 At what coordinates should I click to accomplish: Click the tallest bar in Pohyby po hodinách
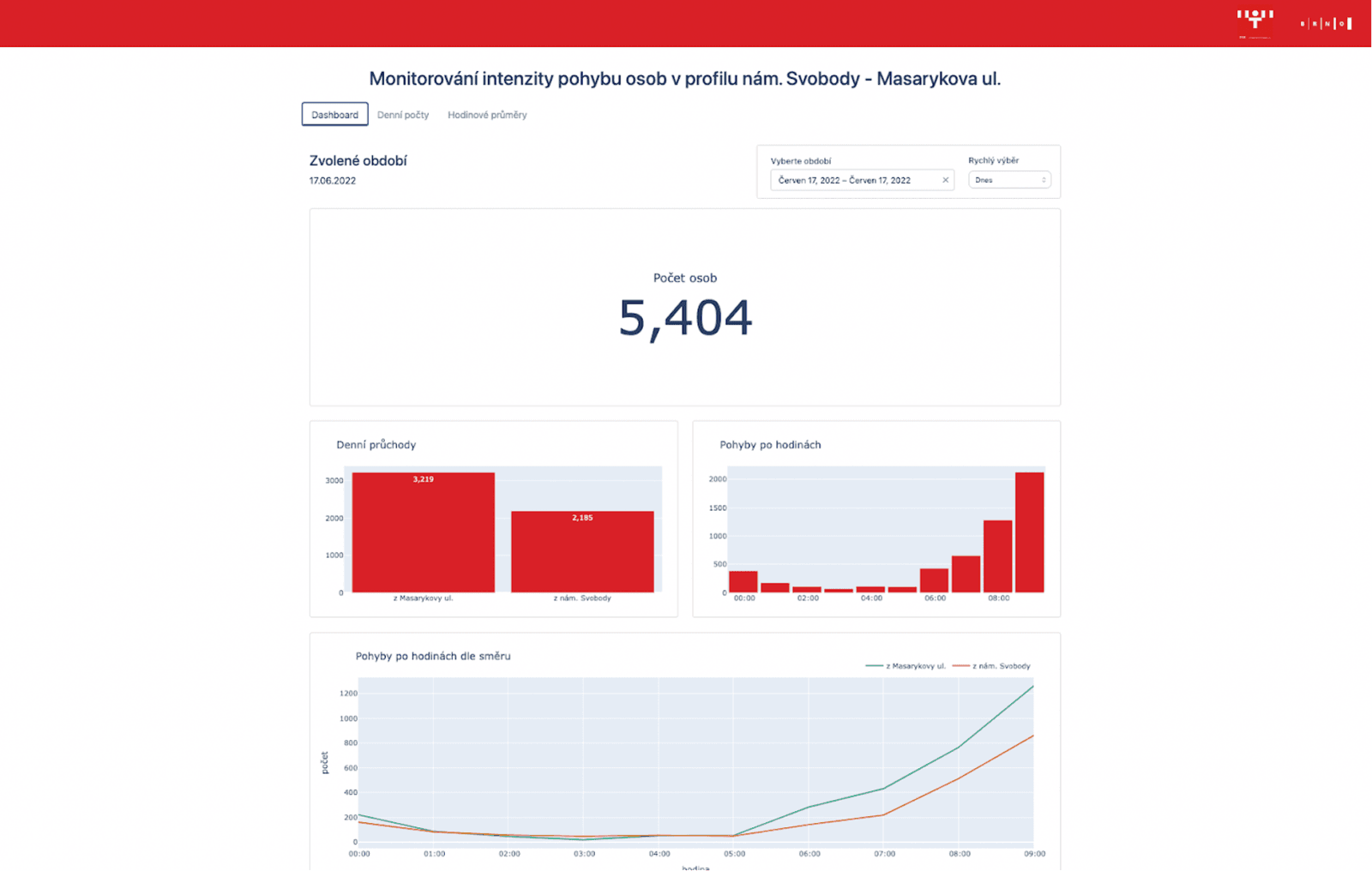point(1030,532)
